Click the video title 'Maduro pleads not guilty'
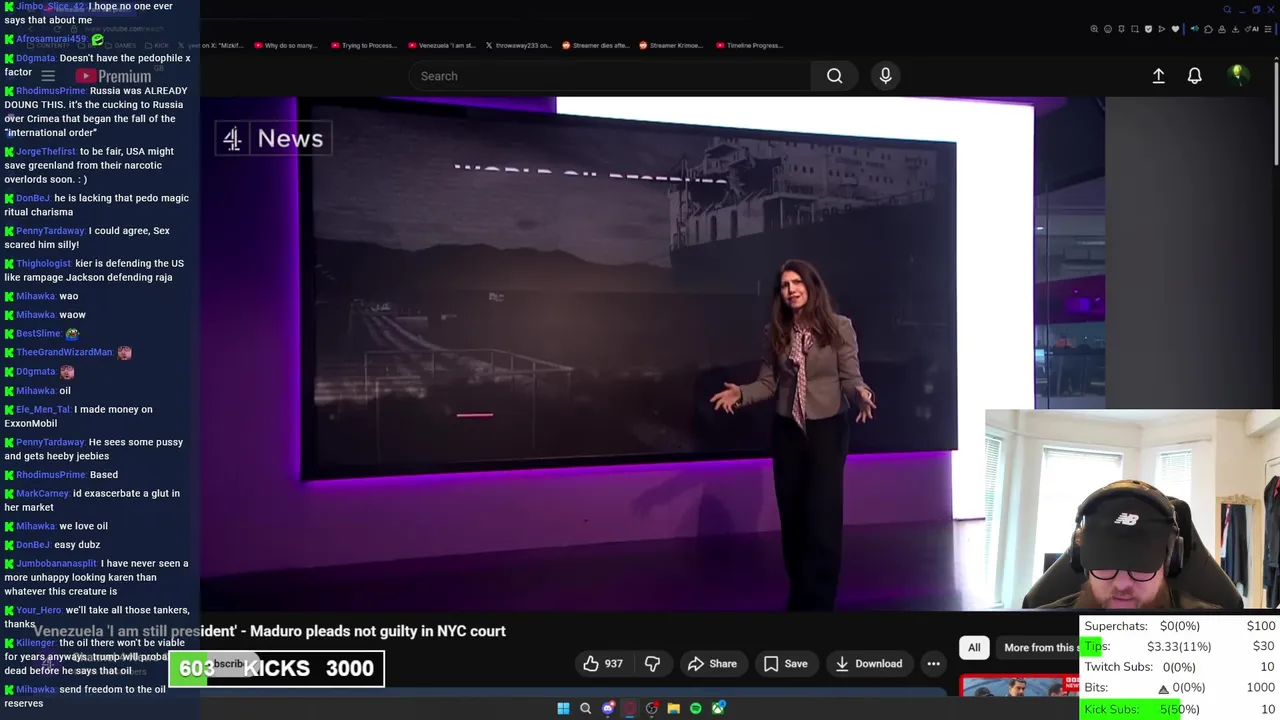The image size is (1280, 720). pos(270,631)
